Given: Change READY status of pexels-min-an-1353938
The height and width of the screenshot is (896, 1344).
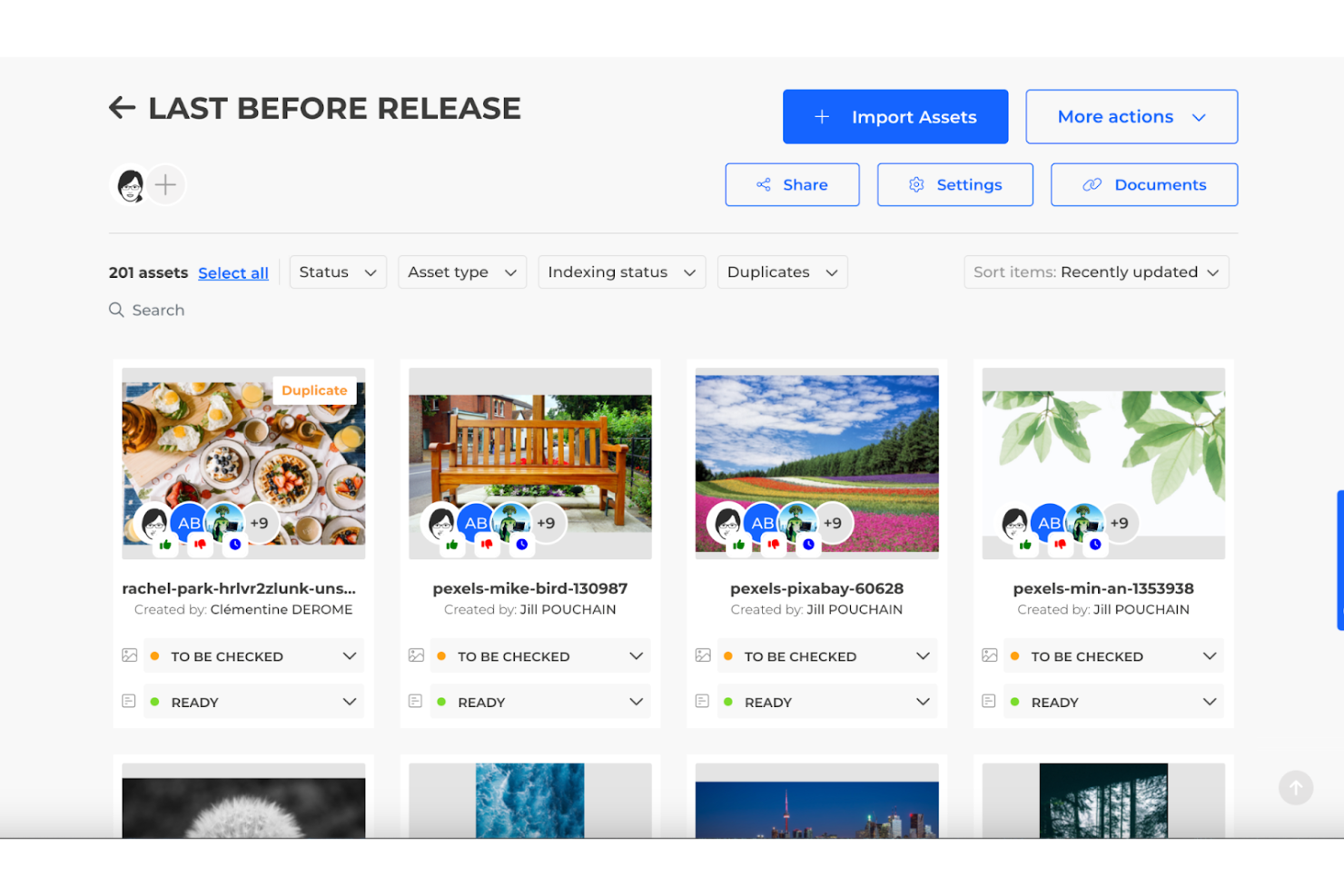Looking at the screenshot, I should pos(1113,702).
